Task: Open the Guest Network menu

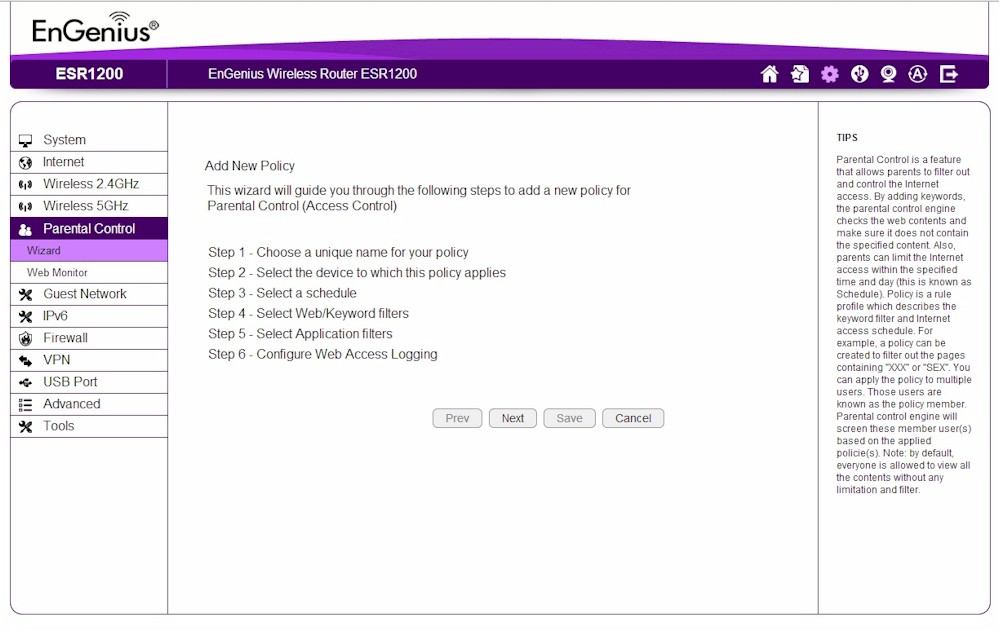Action: 89,294
